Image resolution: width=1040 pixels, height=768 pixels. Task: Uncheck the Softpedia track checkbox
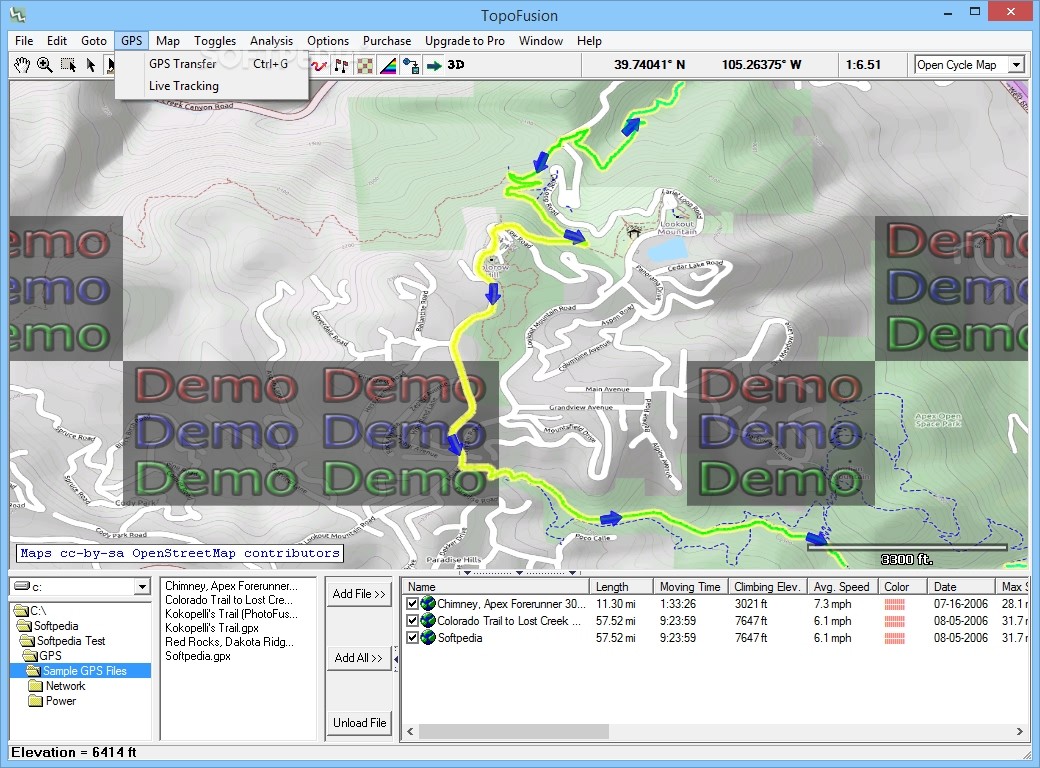click(x=413, y=638)
